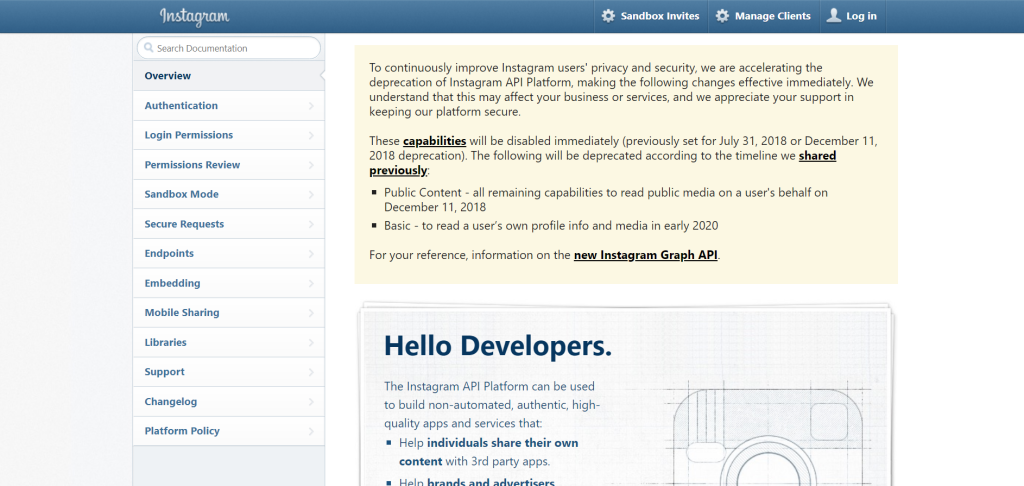This screenshot has height=486, width=1024.
Task: Click chevron on Platform Policy row
Action: [x=311, y=431]
